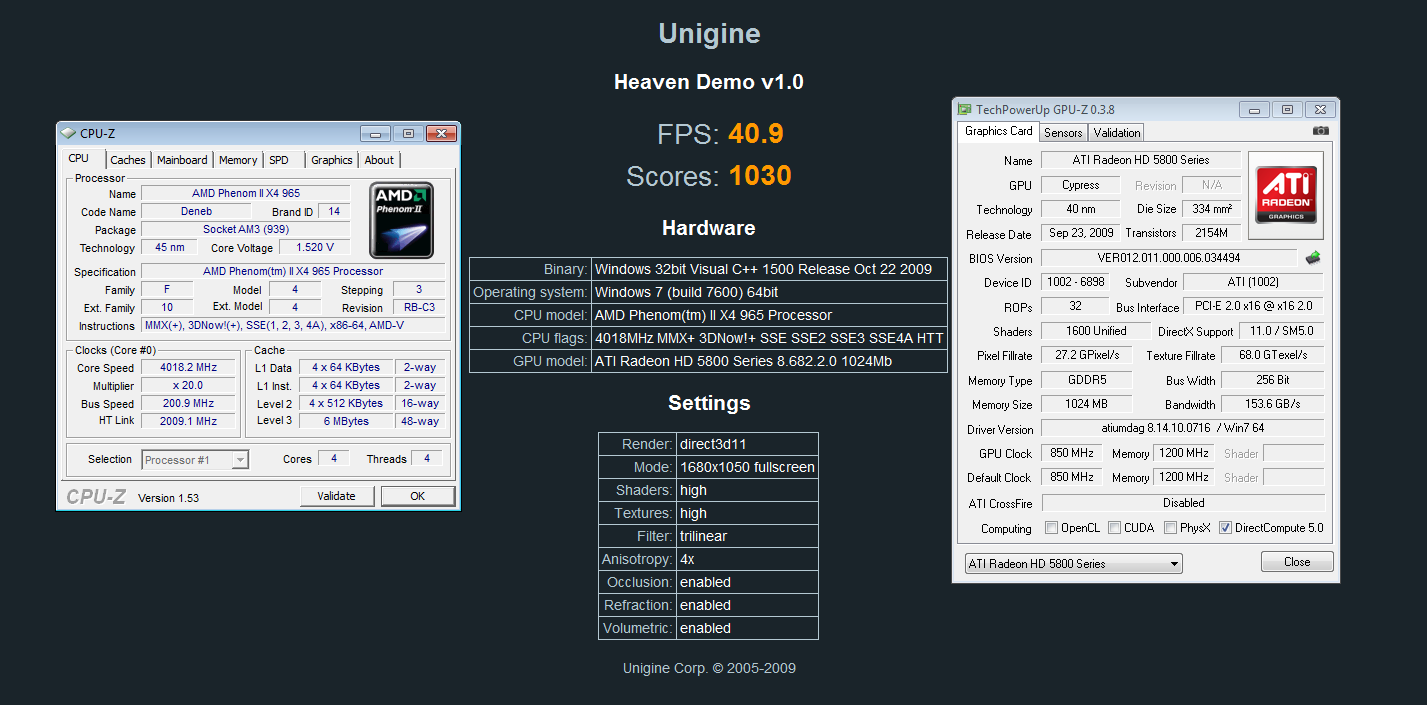Click the Scores value 1030
This screenshot has width=1427, height=705.
click(x=760, y=176)
